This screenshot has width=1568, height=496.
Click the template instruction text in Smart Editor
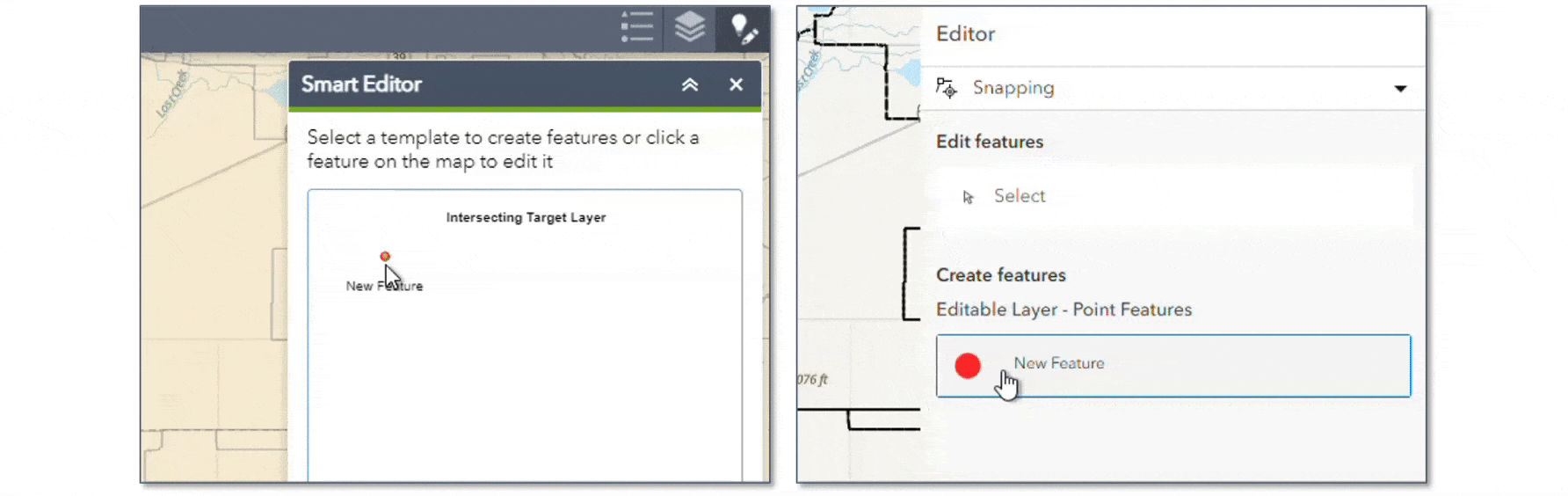point(503,150)
